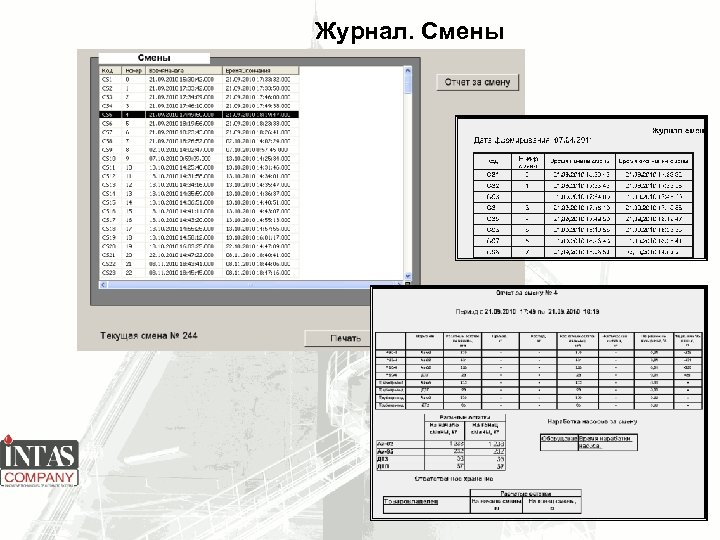This screenshot has width=720, height=540.
Task: Select the CS7 row in shifts list
Action: 199,132
